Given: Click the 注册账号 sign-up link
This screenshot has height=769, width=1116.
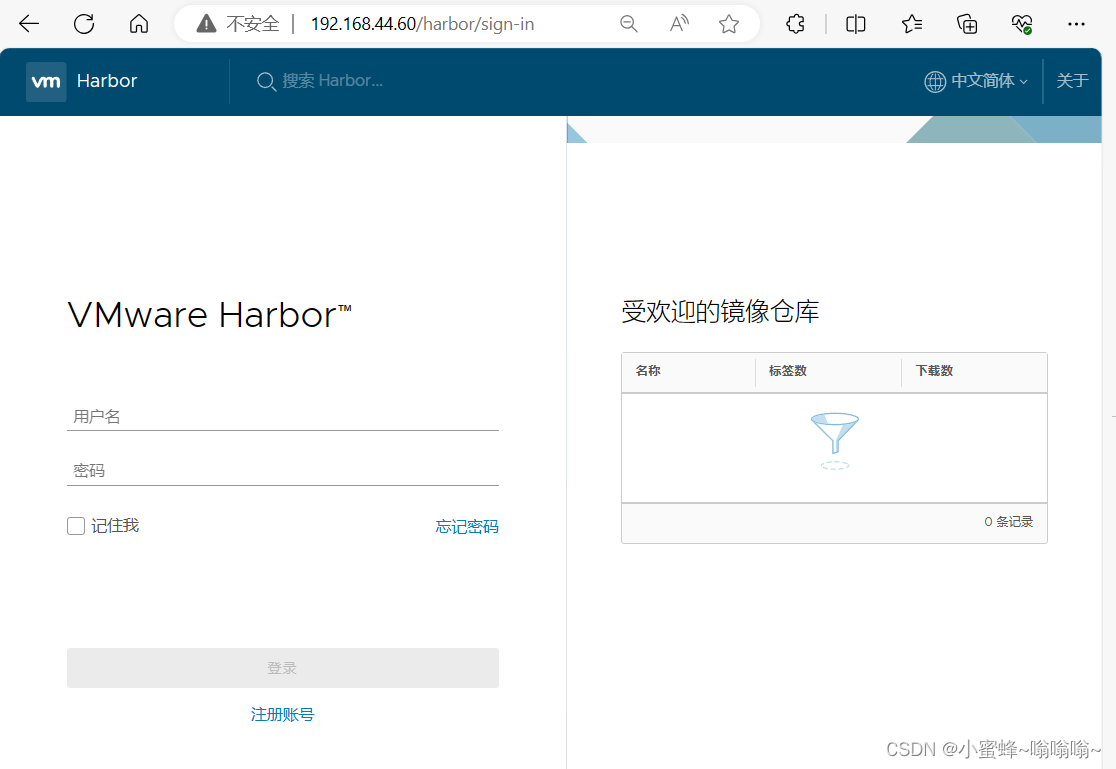Looking at the screenshot, I should (x=283, y=714).
